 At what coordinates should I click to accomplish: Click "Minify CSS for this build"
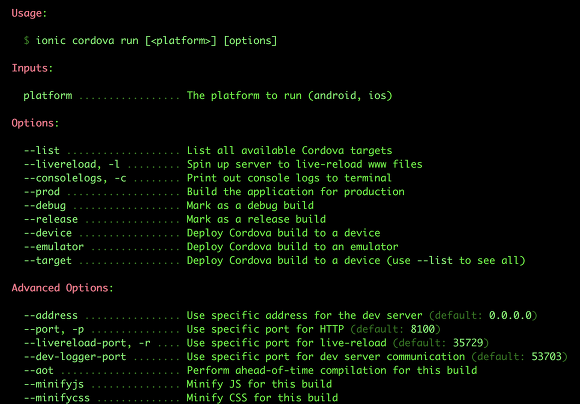coord(262,398)
